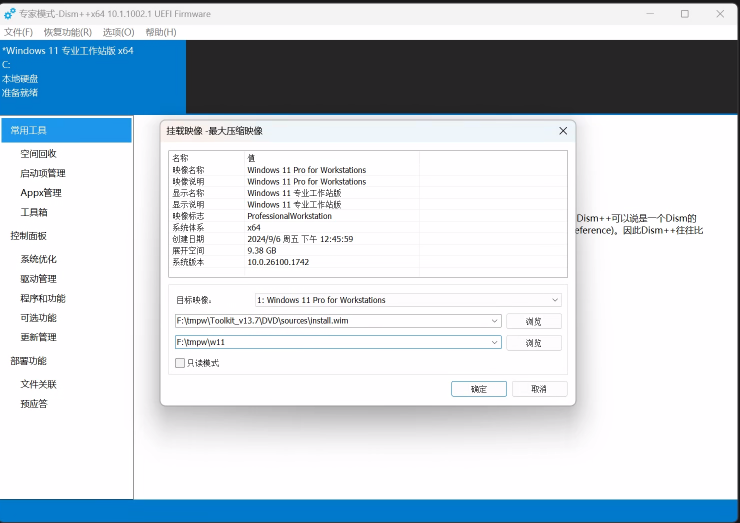Open the 恢复功能(R) menu
Viewport: 740px width, 523px height.
pyautogui.click(x=67, y=32)
